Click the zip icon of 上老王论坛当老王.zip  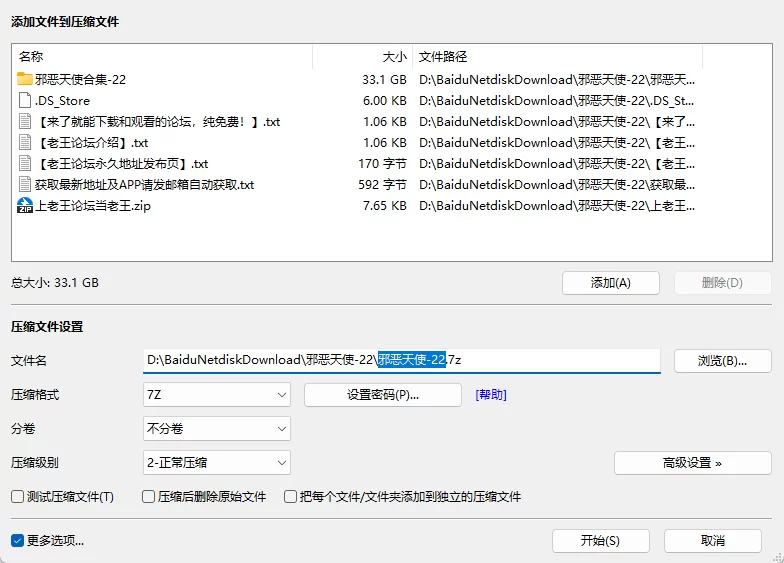click(24, 205)
